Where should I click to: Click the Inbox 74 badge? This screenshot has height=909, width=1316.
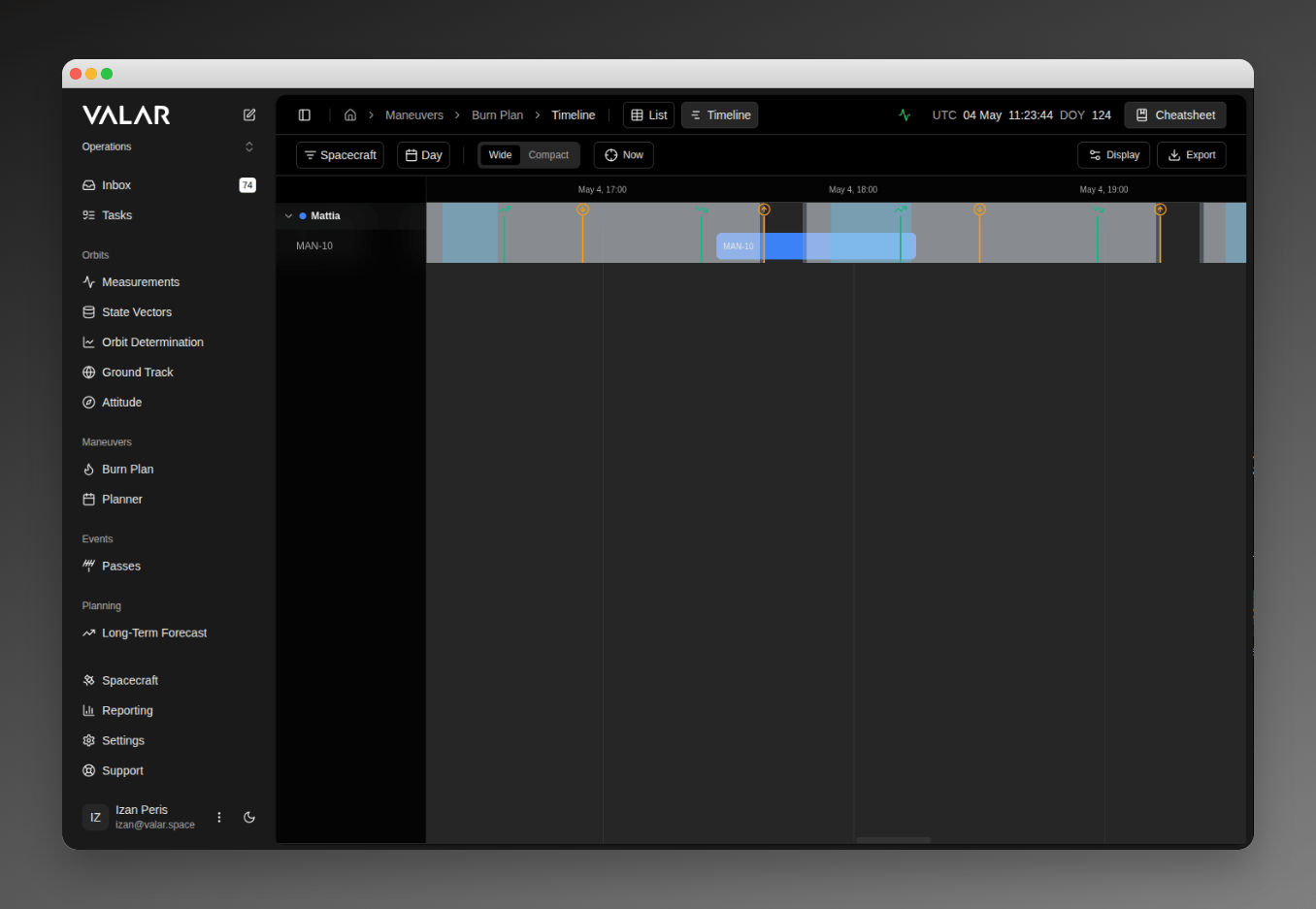point(247,185)
